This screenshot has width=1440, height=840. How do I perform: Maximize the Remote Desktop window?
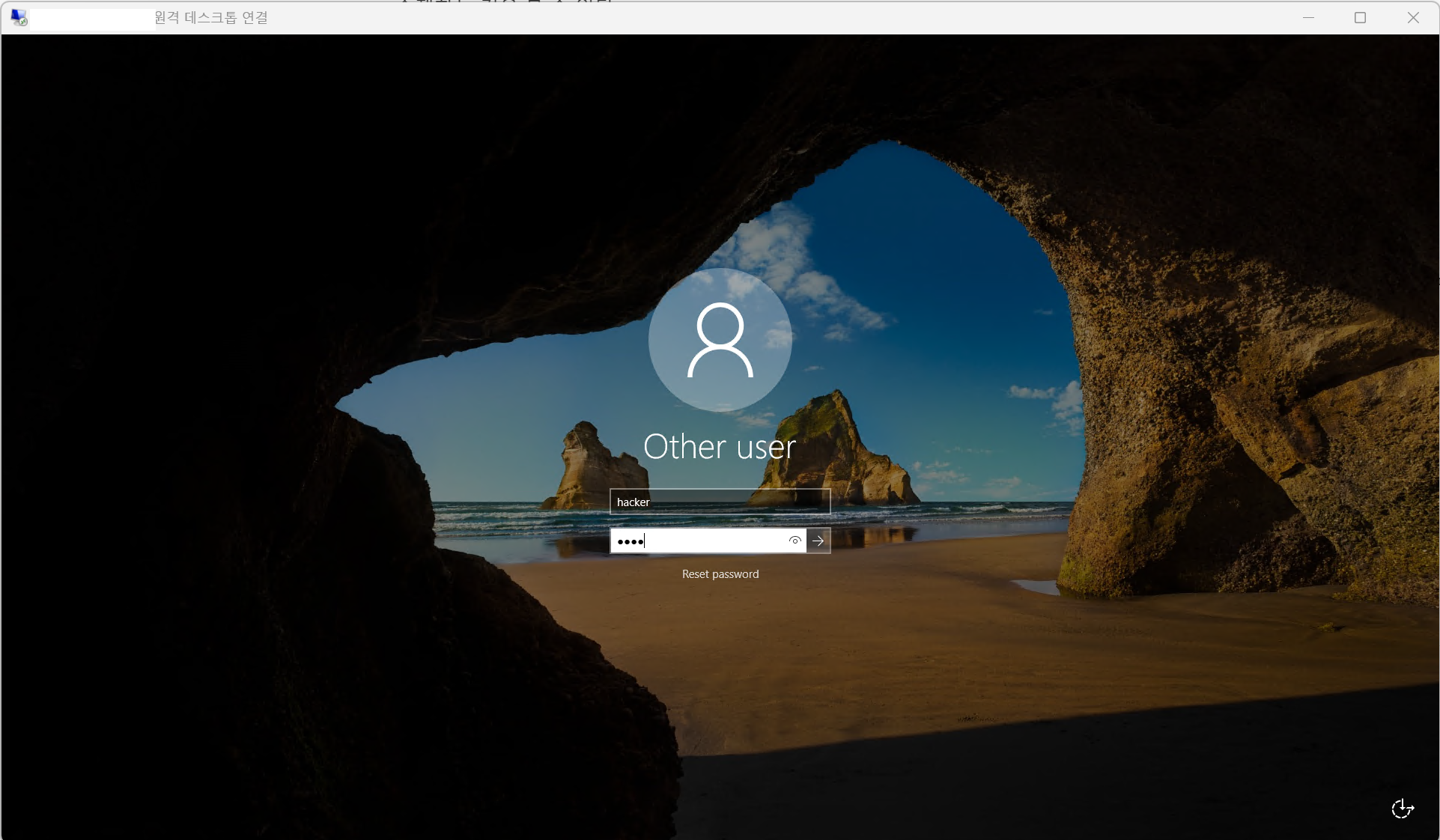click(x=1360, y=17)
